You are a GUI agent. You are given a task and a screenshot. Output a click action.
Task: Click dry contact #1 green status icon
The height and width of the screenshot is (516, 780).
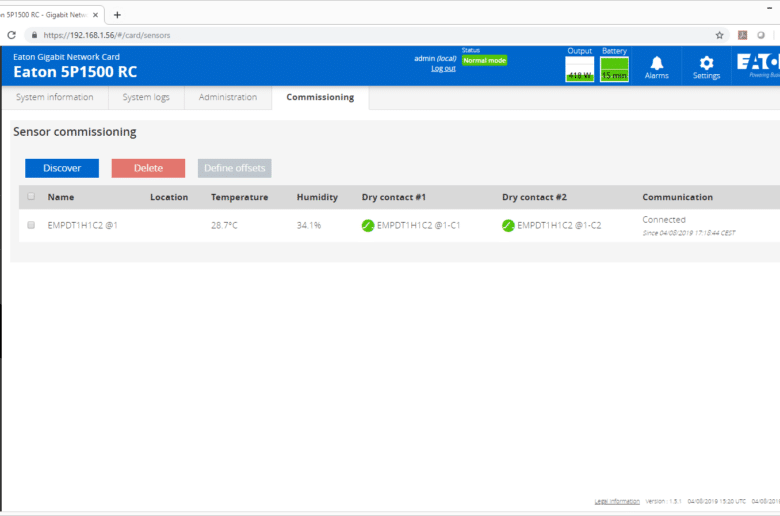click(x=368, y=225)
